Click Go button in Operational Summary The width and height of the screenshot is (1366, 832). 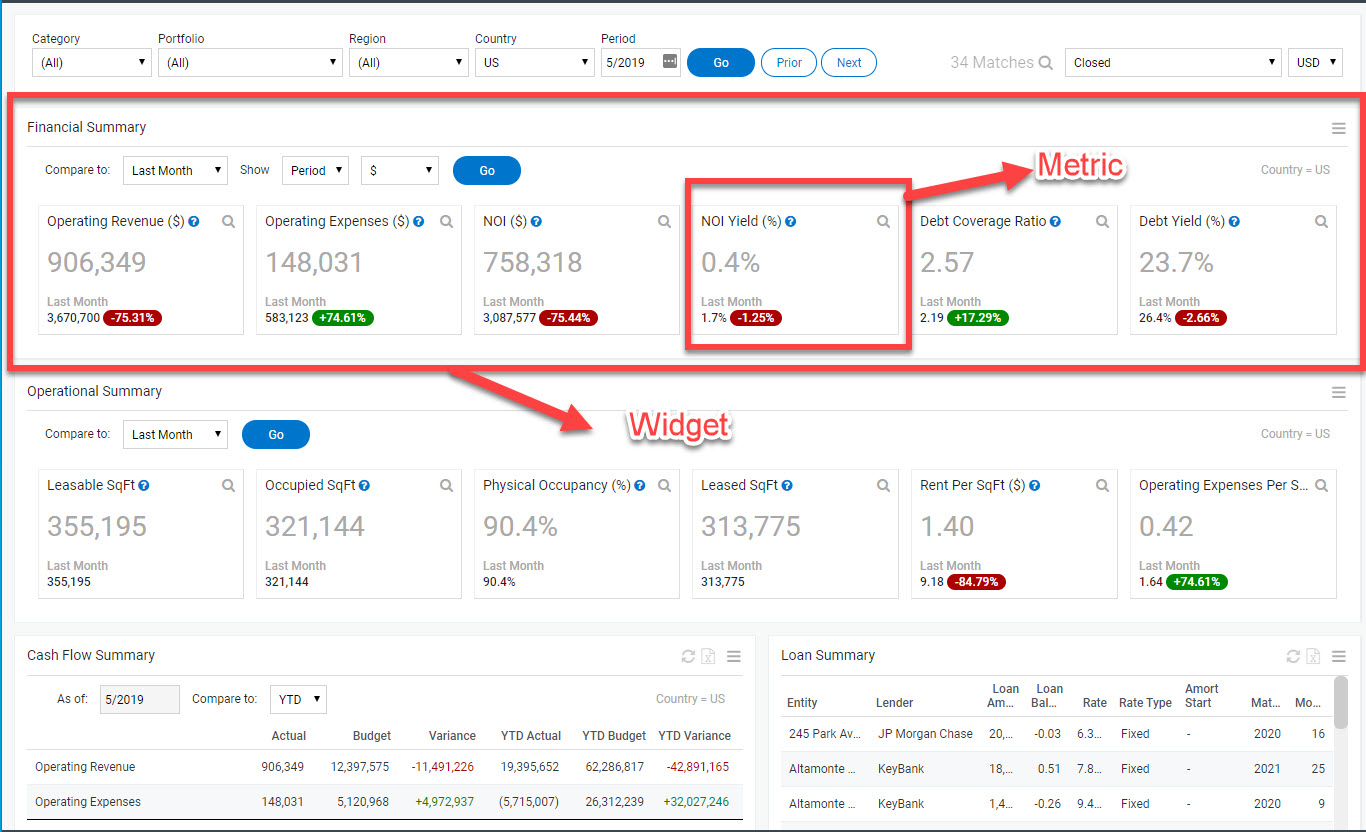(276, 435)
